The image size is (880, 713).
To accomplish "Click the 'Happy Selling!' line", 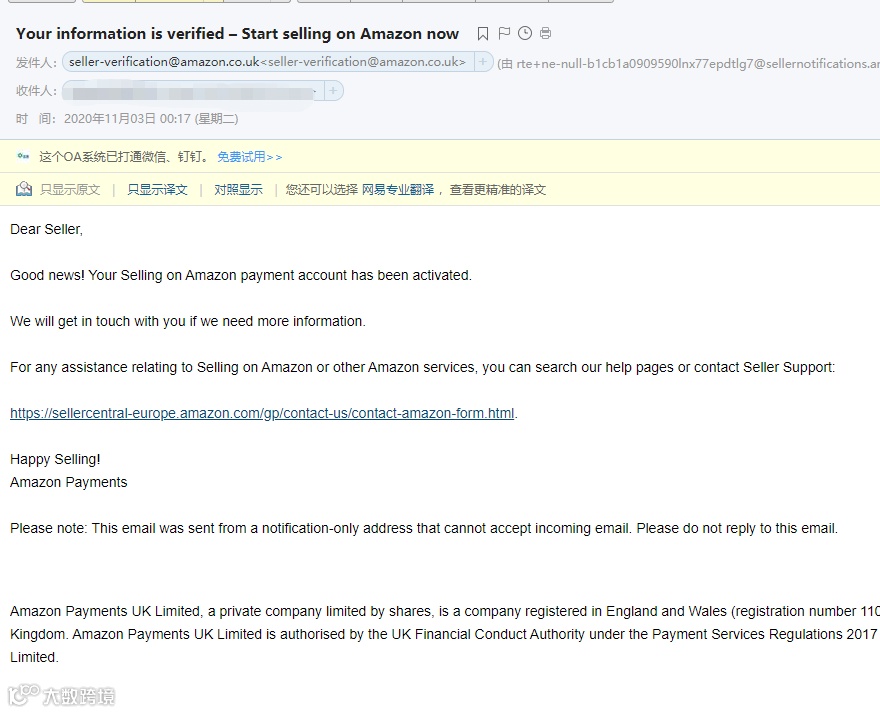I will (x=55, y=459).
